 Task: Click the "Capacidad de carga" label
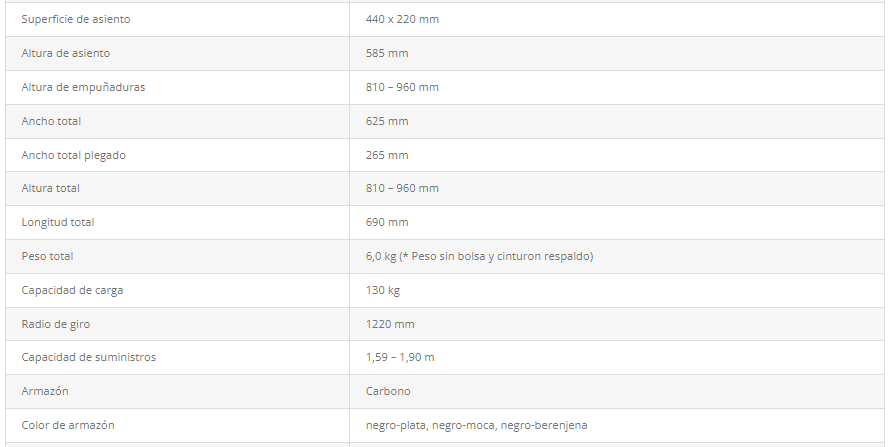(x=72, y=290)
